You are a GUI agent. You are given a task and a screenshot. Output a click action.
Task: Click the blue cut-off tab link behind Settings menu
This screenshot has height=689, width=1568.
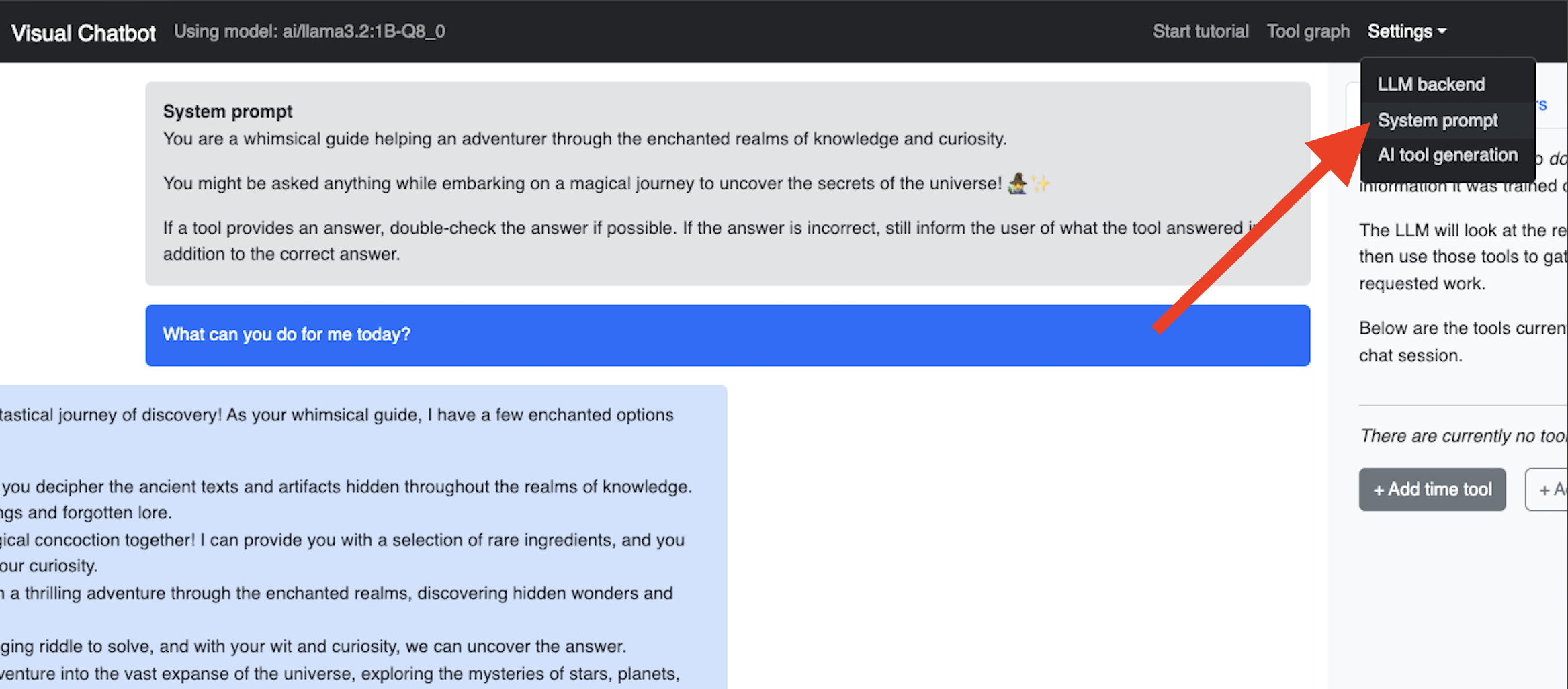[x=1541, y=105]
